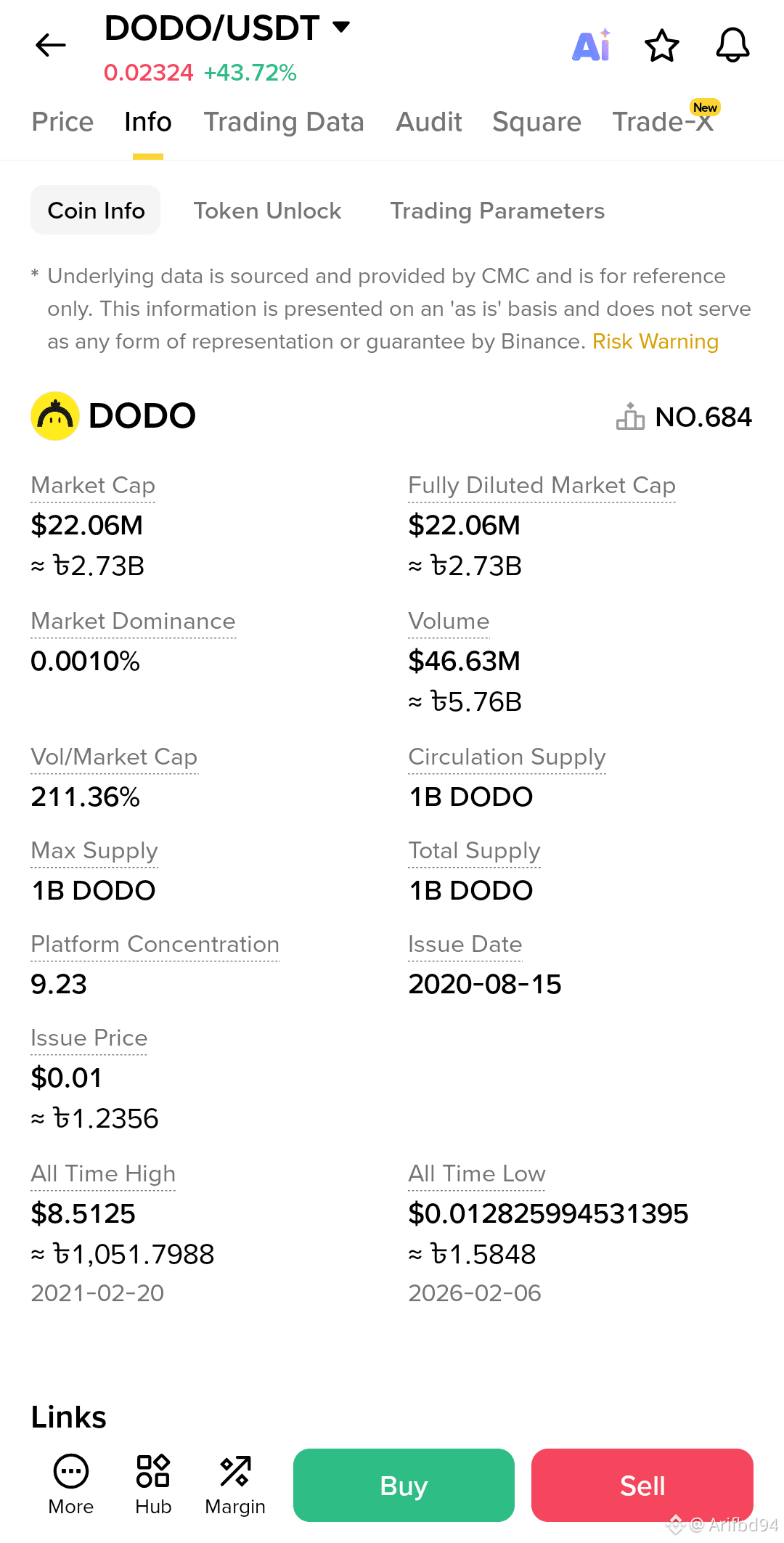Switch to the Price tab
This screenshot has height=1543, width=784.
coord(62,122)
